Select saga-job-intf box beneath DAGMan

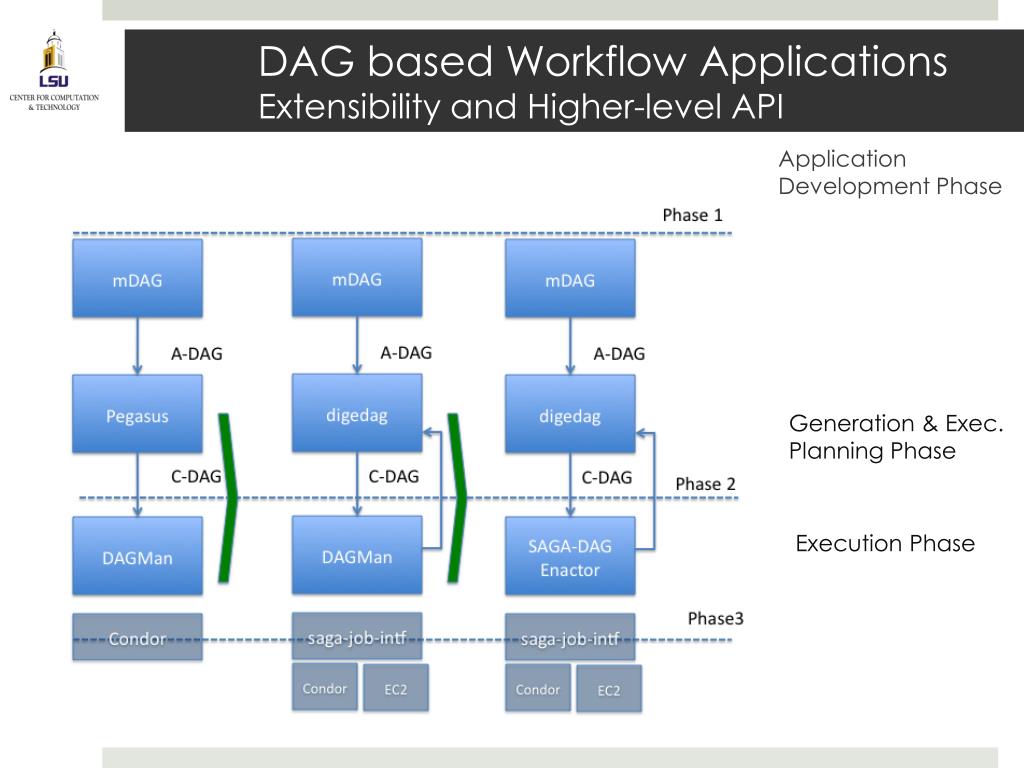357,636
